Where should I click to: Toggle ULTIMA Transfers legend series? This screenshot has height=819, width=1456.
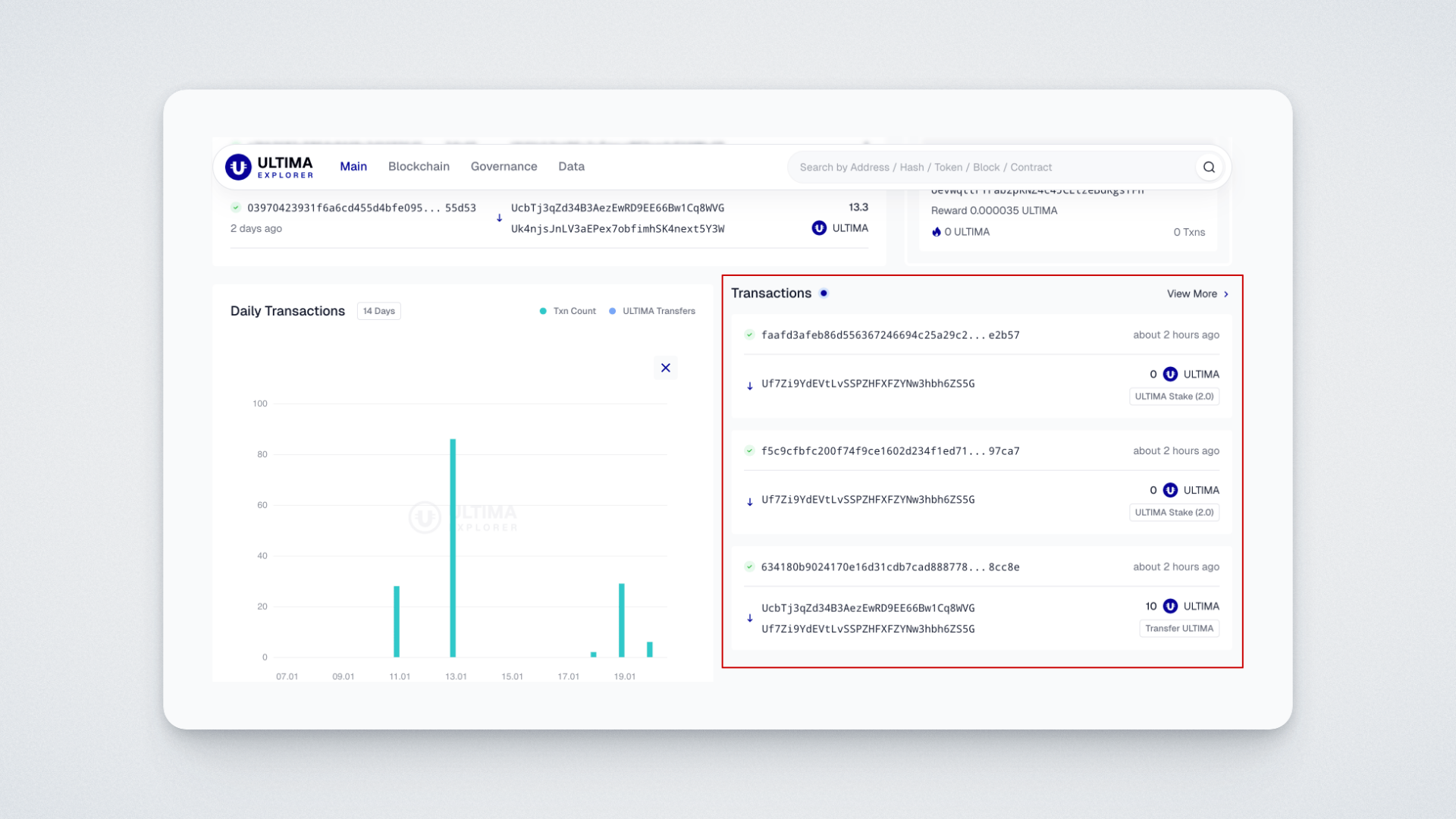tap(652, 311)
